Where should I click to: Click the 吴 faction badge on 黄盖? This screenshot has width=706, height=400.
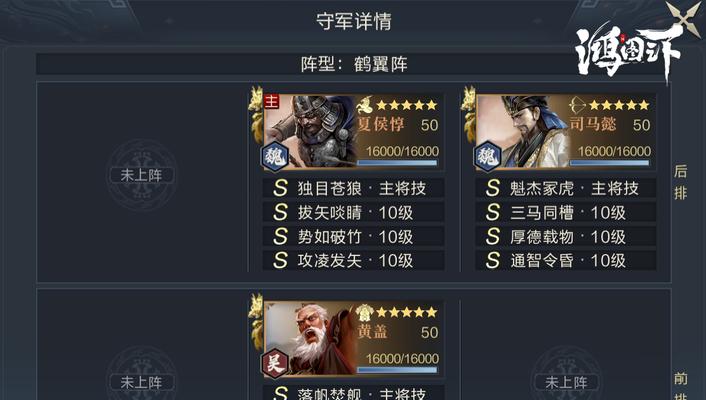pyautogui.click(x=275, y=363)
